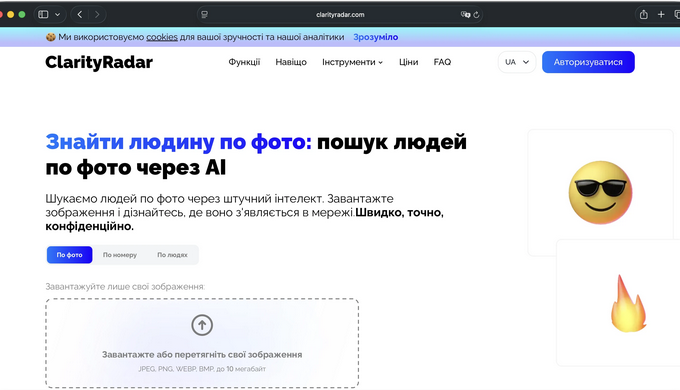Viewport: 680px width, 390px height.
Task: Dismiss the cookie banner with Зрозуміло
Action: pos(376,37)
